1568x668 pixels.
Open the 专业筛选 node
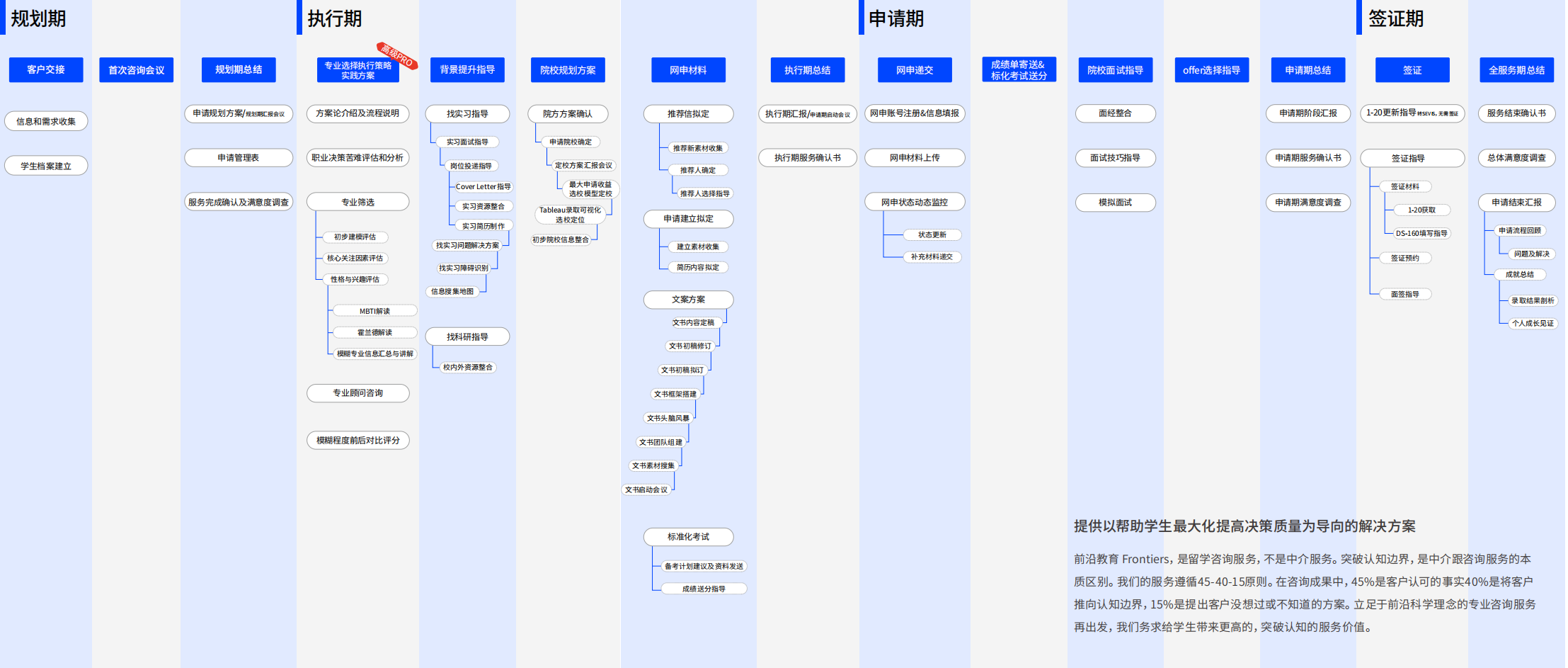[x=357, y=202]
